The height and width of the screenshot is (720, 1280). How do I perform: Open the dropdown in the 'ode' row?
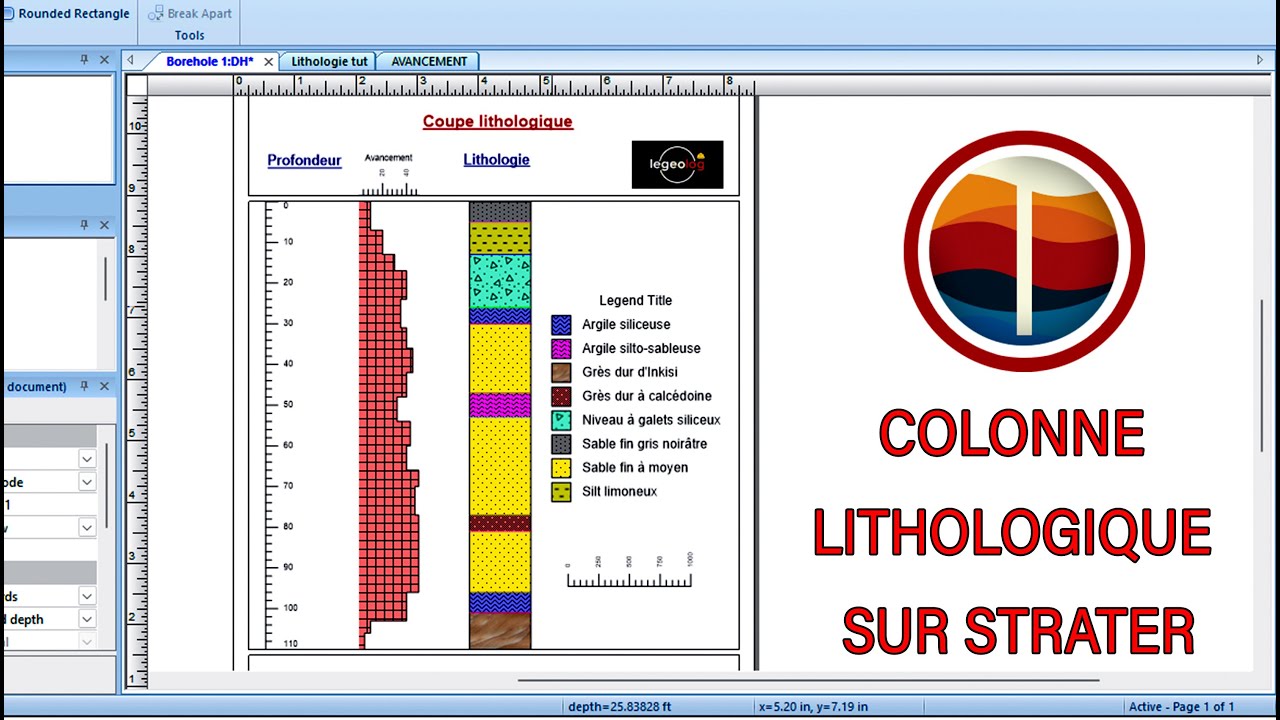point(87,482)
